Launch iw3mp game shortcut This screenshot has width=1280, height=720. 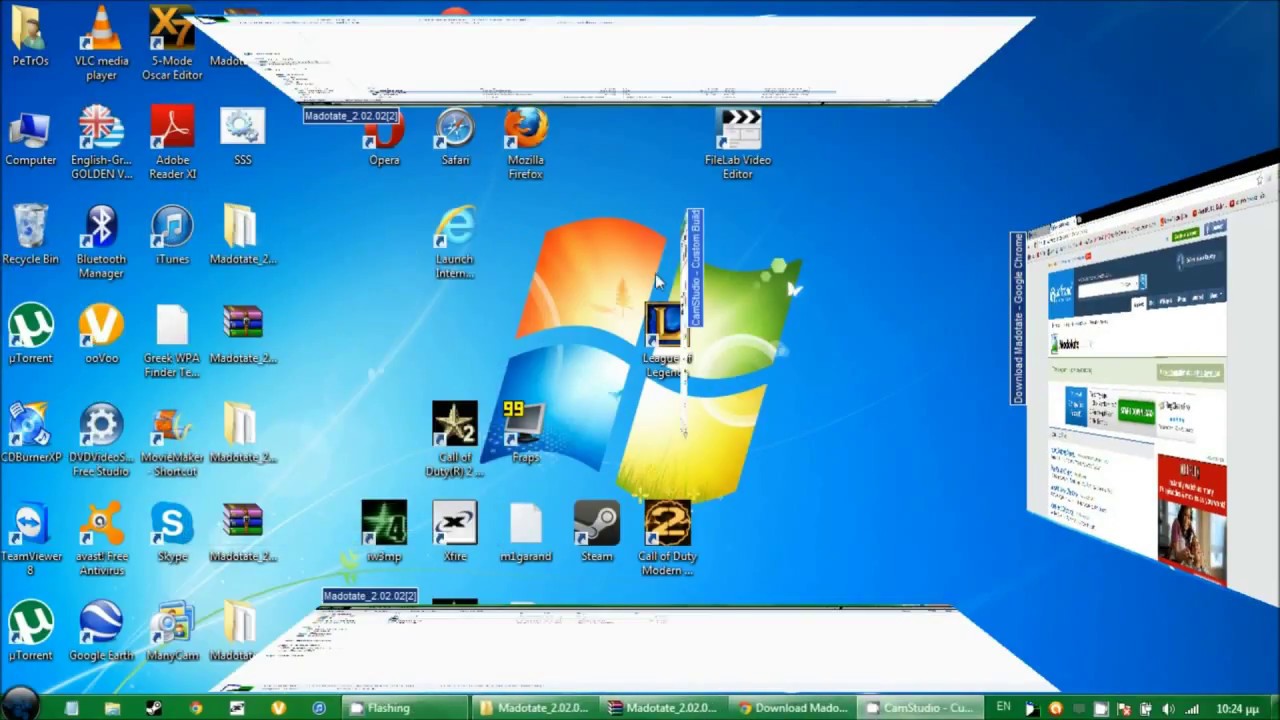(384, 532)
